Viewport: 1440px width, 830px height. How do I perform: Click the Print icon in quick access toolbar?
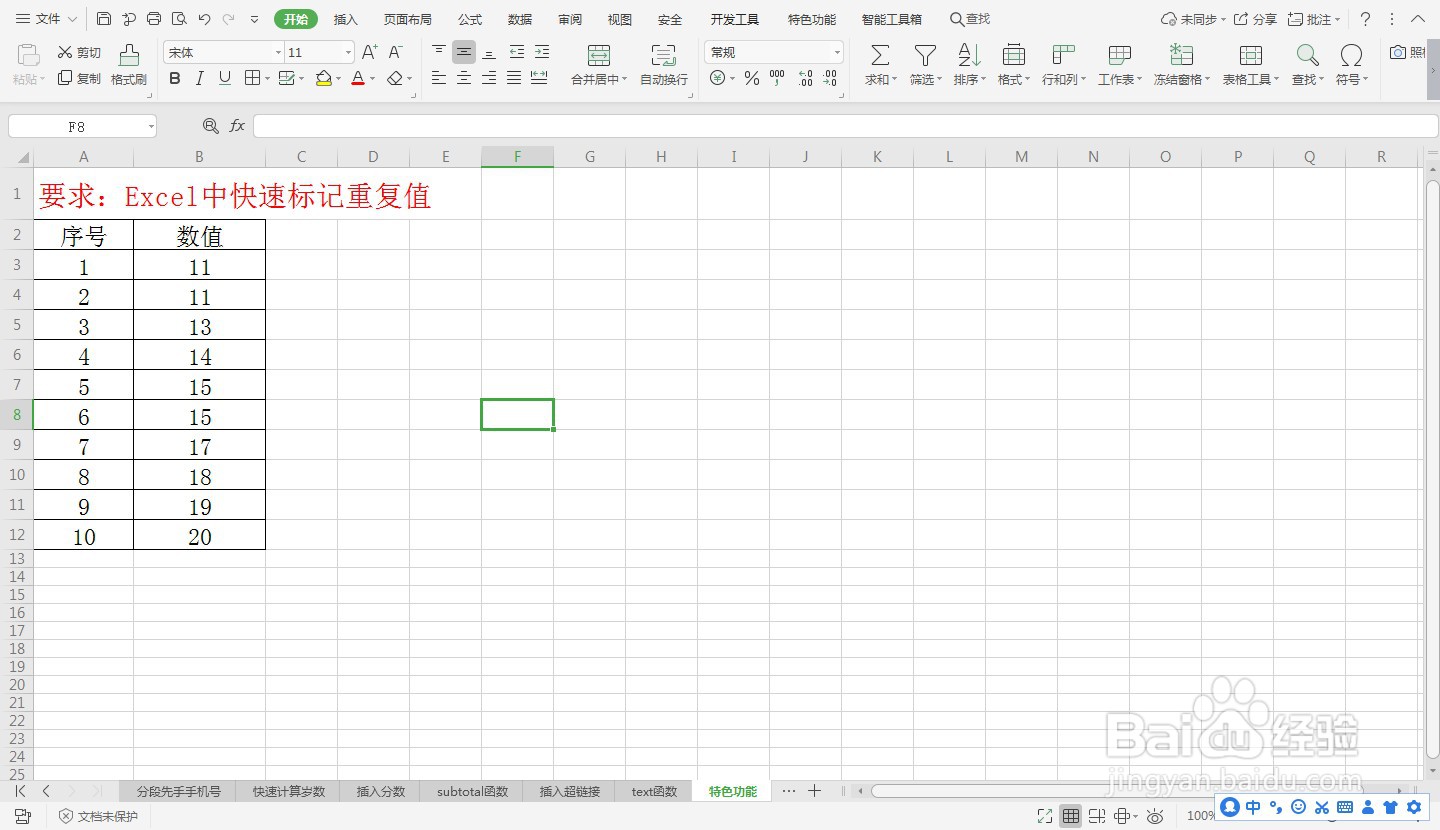tap(154, 19)
